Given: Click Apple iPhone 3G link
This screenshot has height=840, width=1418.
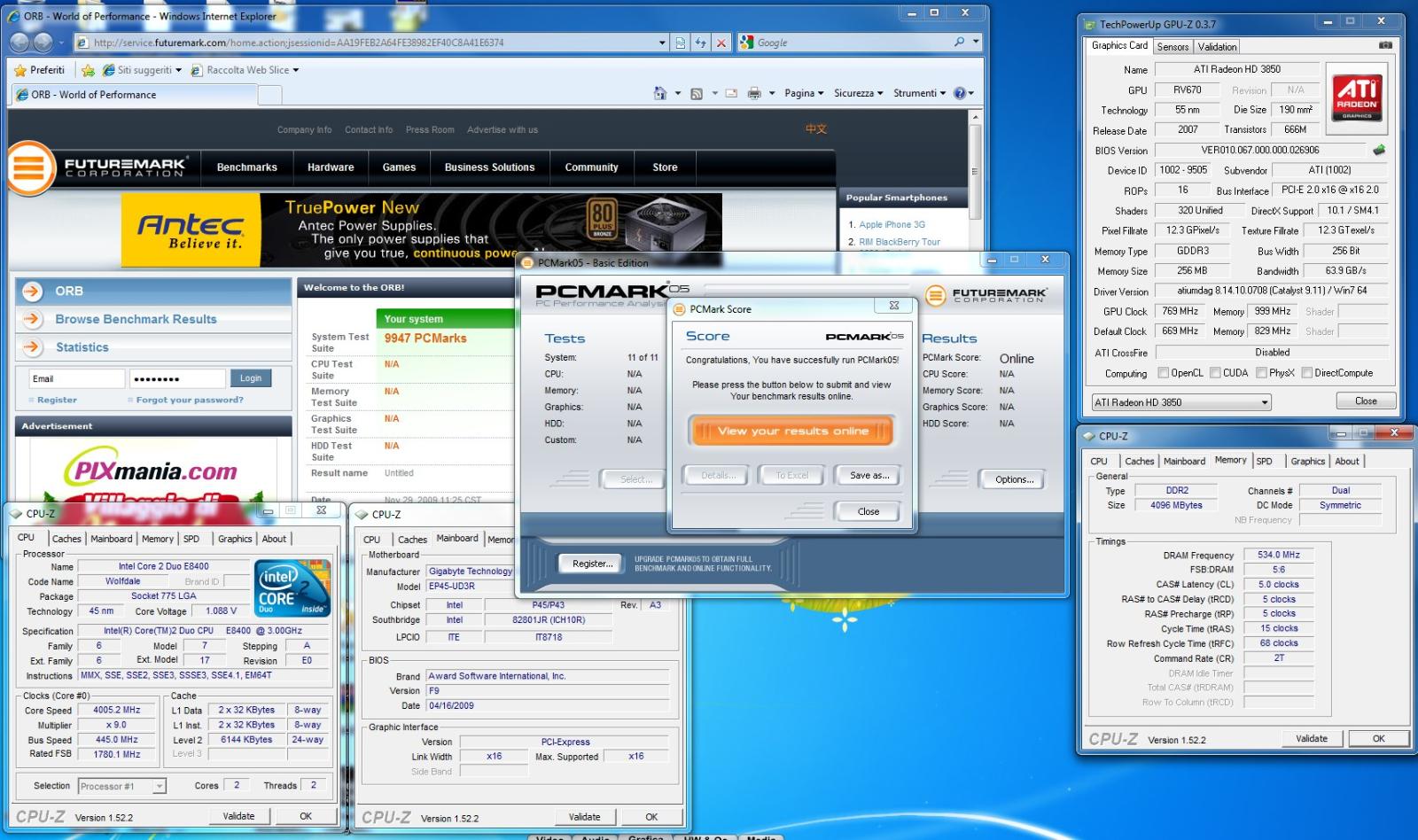Looking at the screenshot, I should 892,225.
